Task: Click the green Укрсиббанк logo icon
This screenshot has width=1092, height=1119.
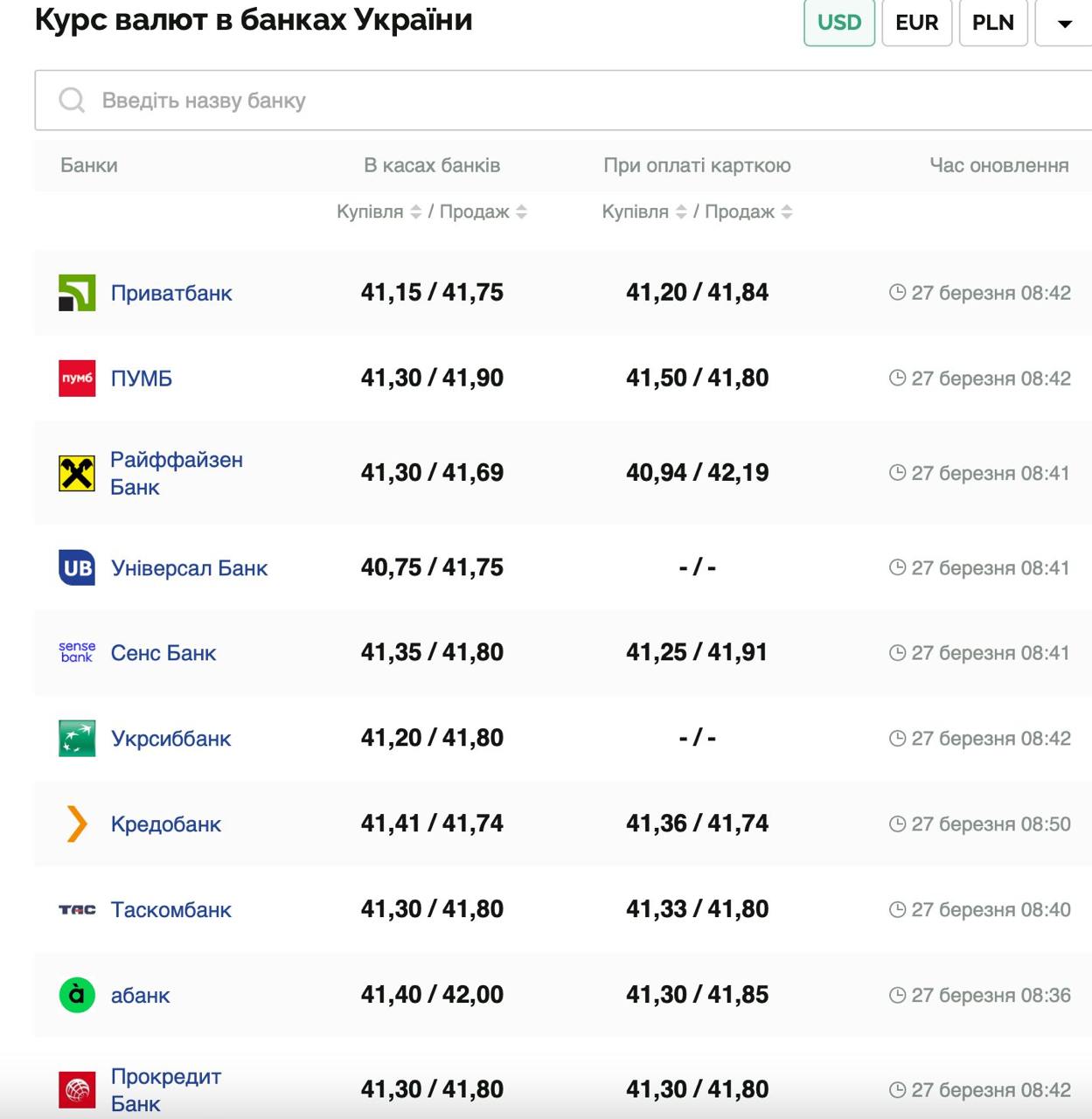Action: point(77,739)
